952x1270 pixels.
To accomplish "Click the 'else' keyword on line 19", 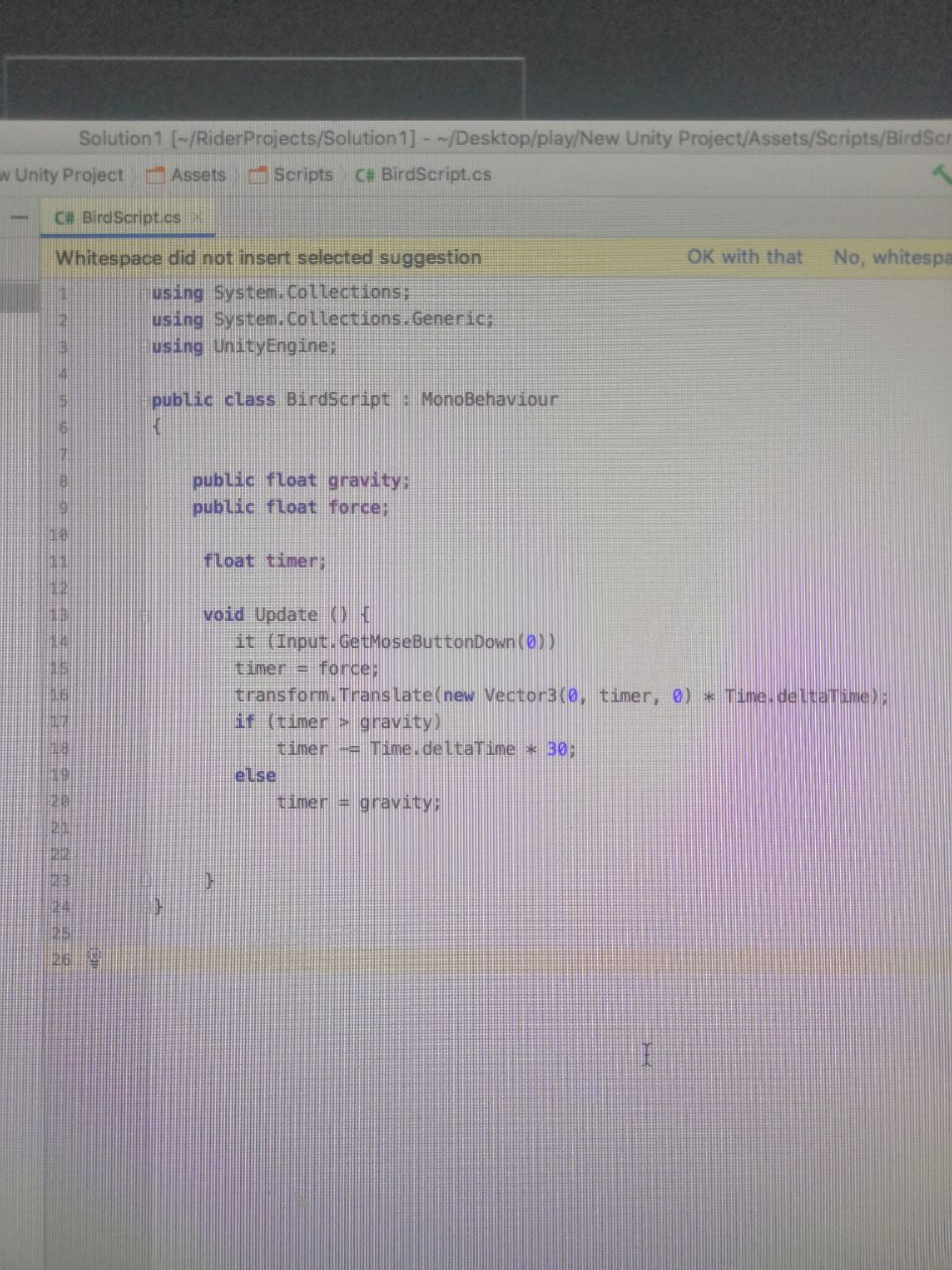I will point(255,775).
